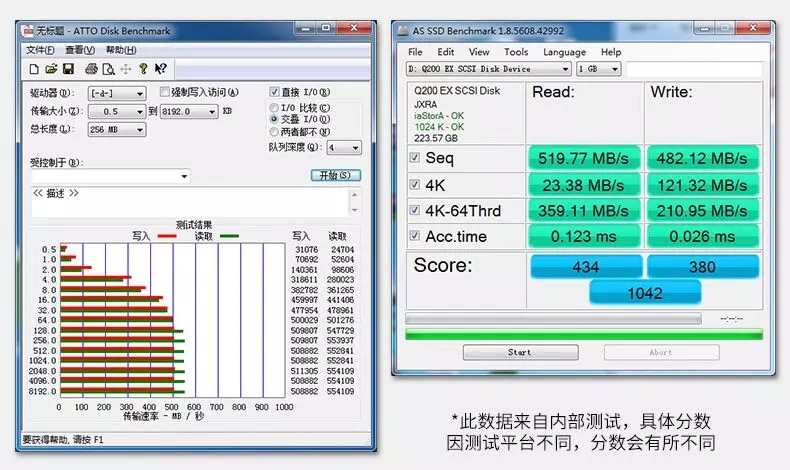Open the 帮助(H) menu in ATTO

(121, 50)
